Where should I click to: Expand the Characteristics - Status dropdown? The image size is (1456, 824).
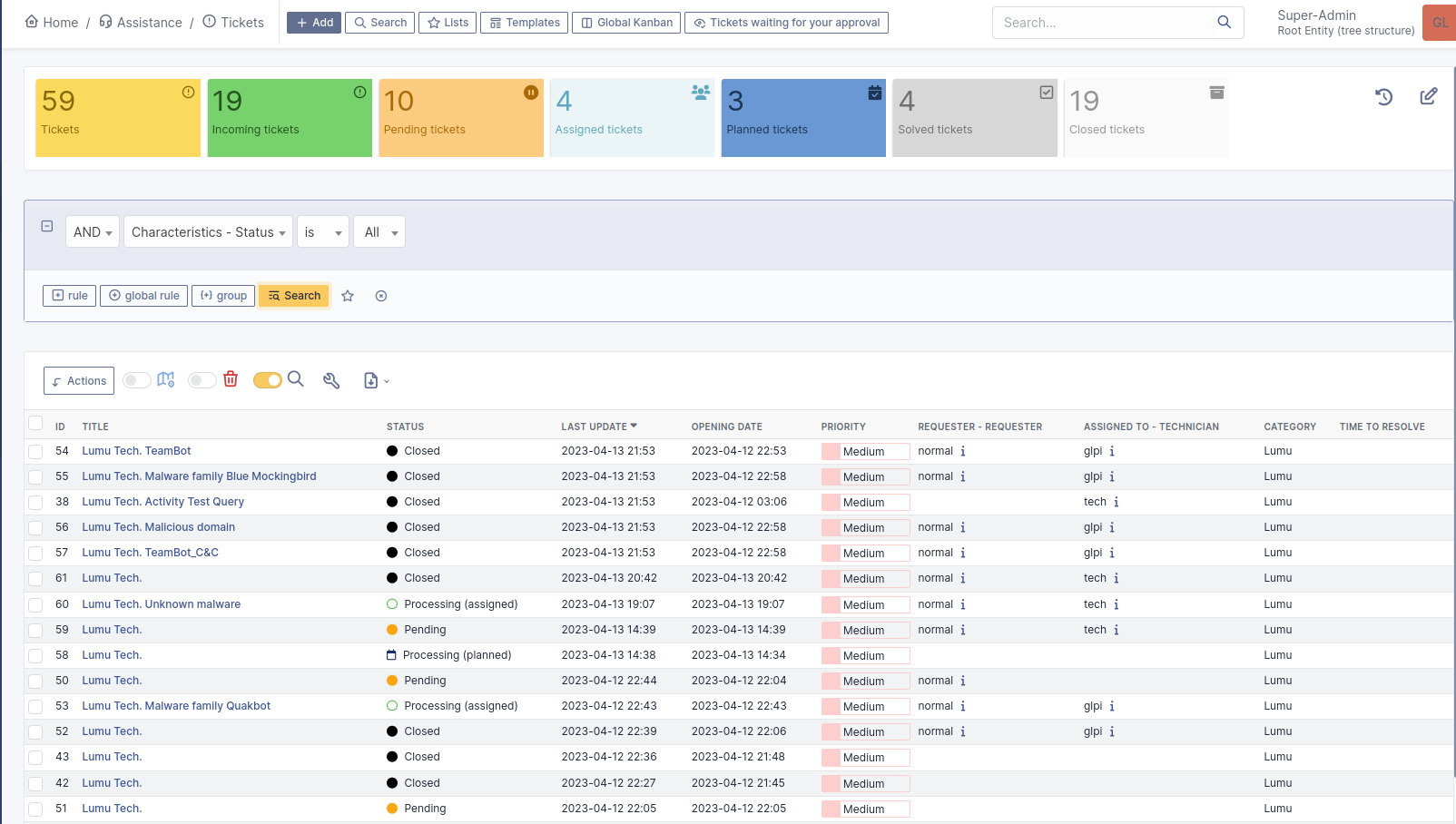click(x=208, y=232)
